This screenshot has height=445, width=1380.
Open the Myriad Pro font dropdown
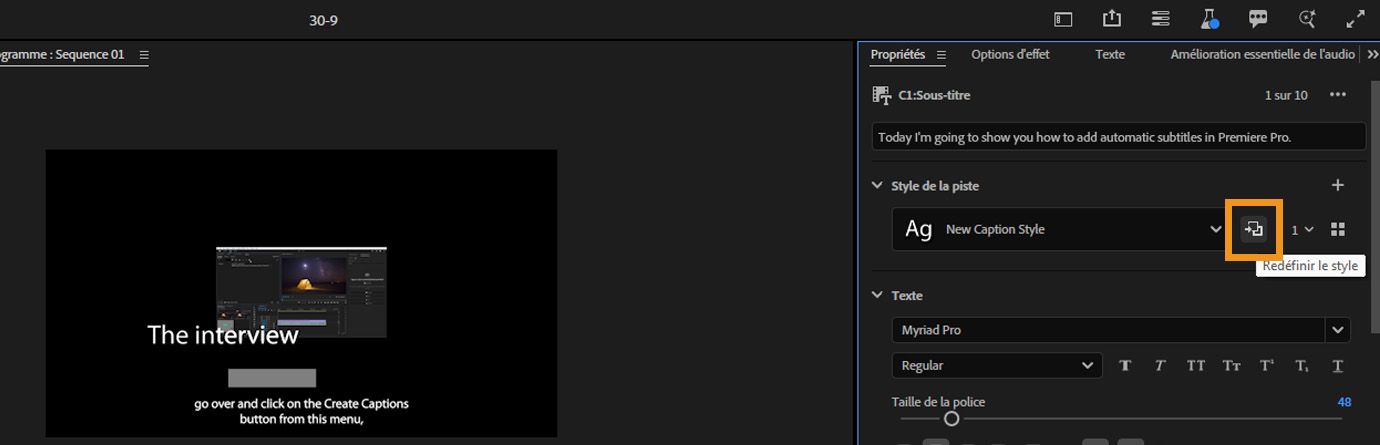[x=1337, y=330]
